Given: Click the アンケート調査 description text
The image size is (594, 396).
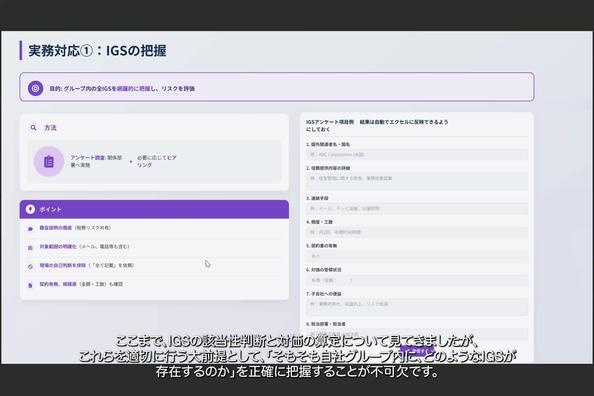Looking at the screenshot, I should 96,161.
